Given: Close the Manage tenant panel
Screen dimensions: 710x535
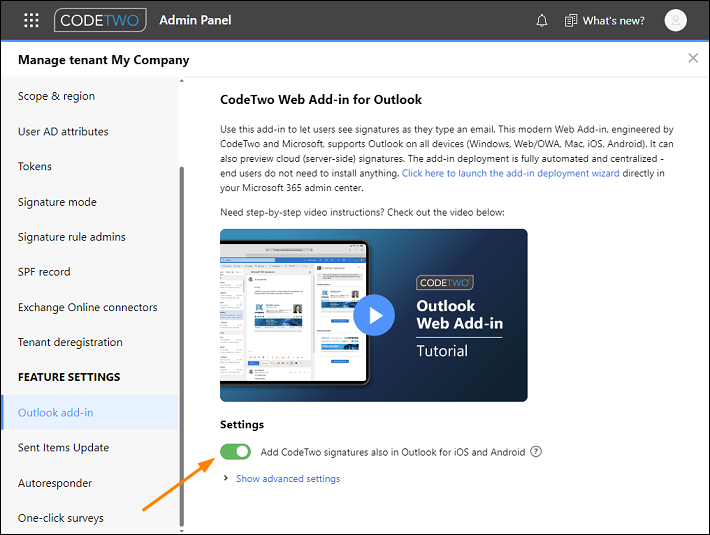Looking at the screenshot, I should 693,58.
